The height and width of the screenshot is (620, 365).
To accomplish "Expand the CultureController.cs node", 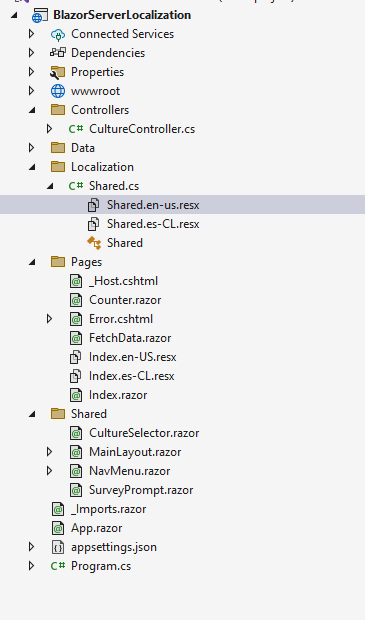I will (x=49, y=129).
